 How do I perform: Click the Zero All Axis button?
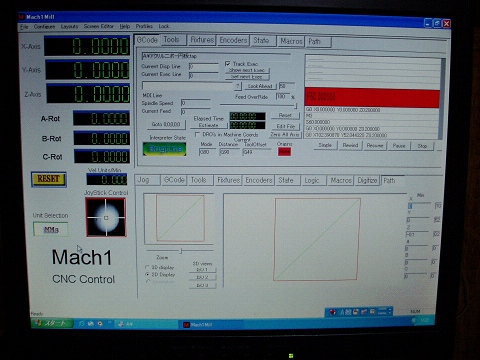click(285, 134)
